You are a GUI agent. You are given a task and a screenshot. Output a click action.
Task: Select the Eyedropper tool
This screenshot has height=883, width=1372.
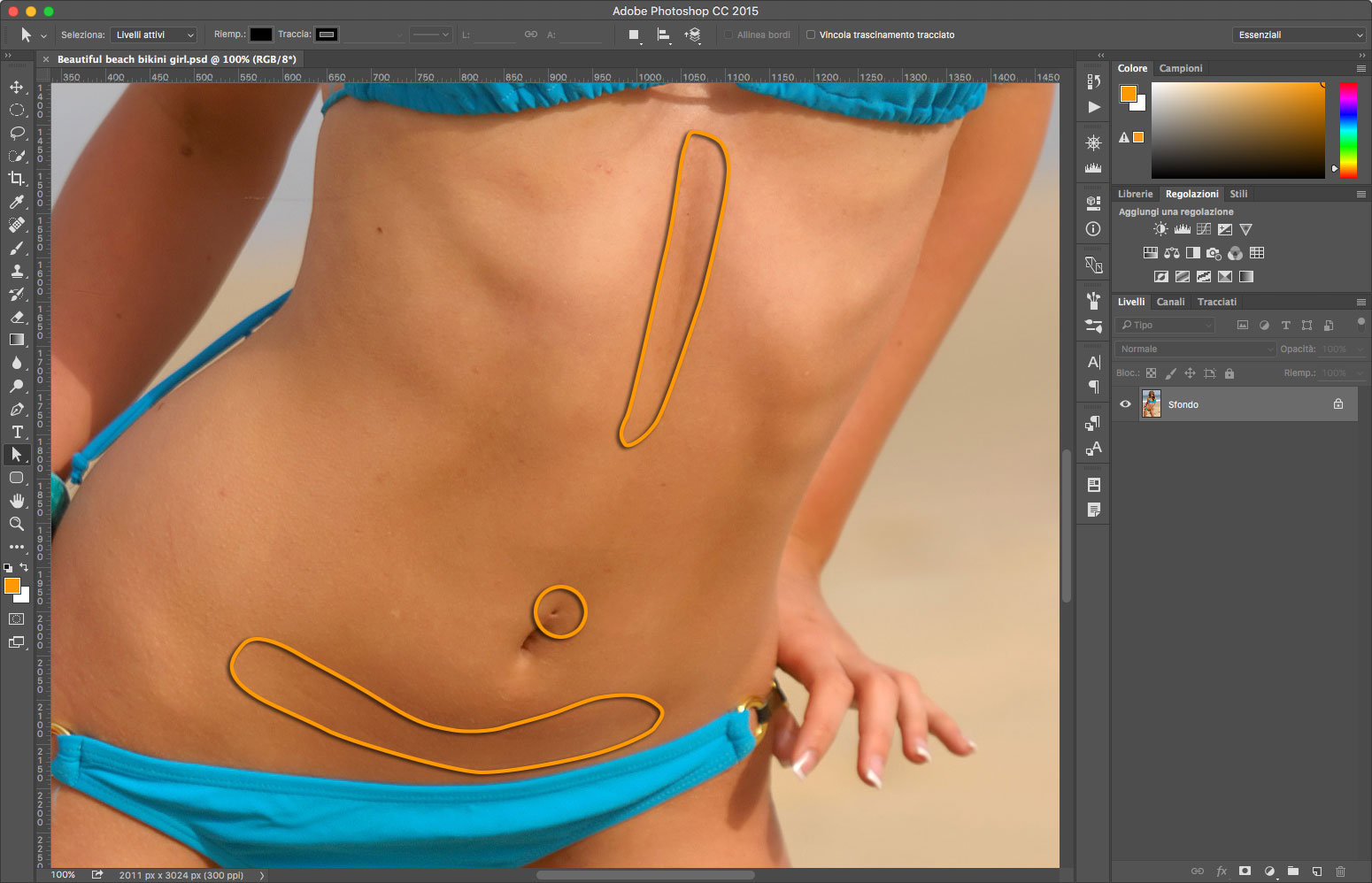click(x=16, y=202)
